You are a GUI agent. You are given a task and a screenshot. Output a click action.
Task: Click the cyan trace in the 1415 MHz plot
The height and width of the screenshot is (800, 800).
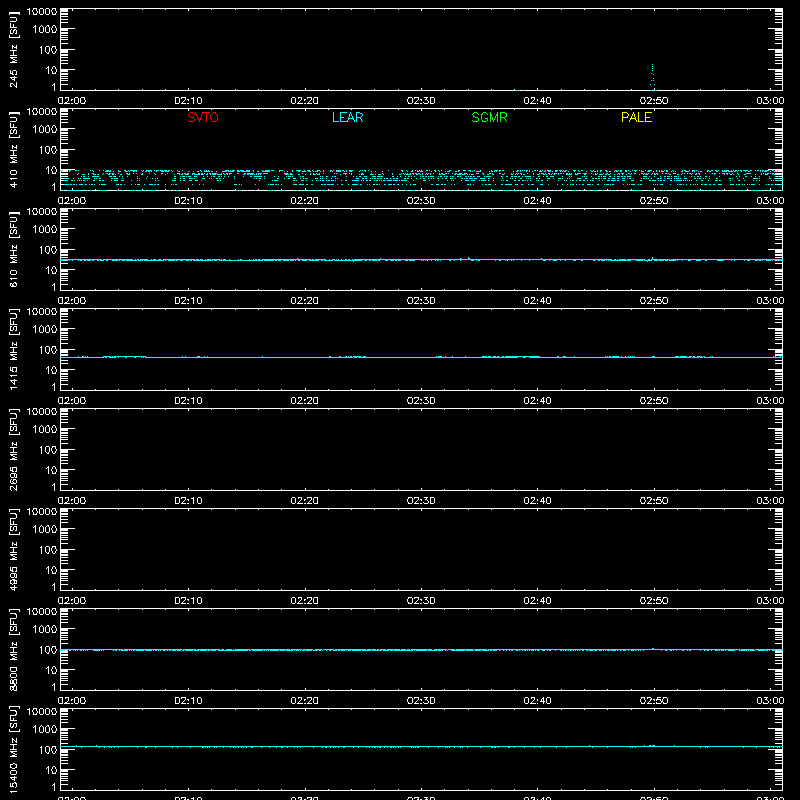421,357
